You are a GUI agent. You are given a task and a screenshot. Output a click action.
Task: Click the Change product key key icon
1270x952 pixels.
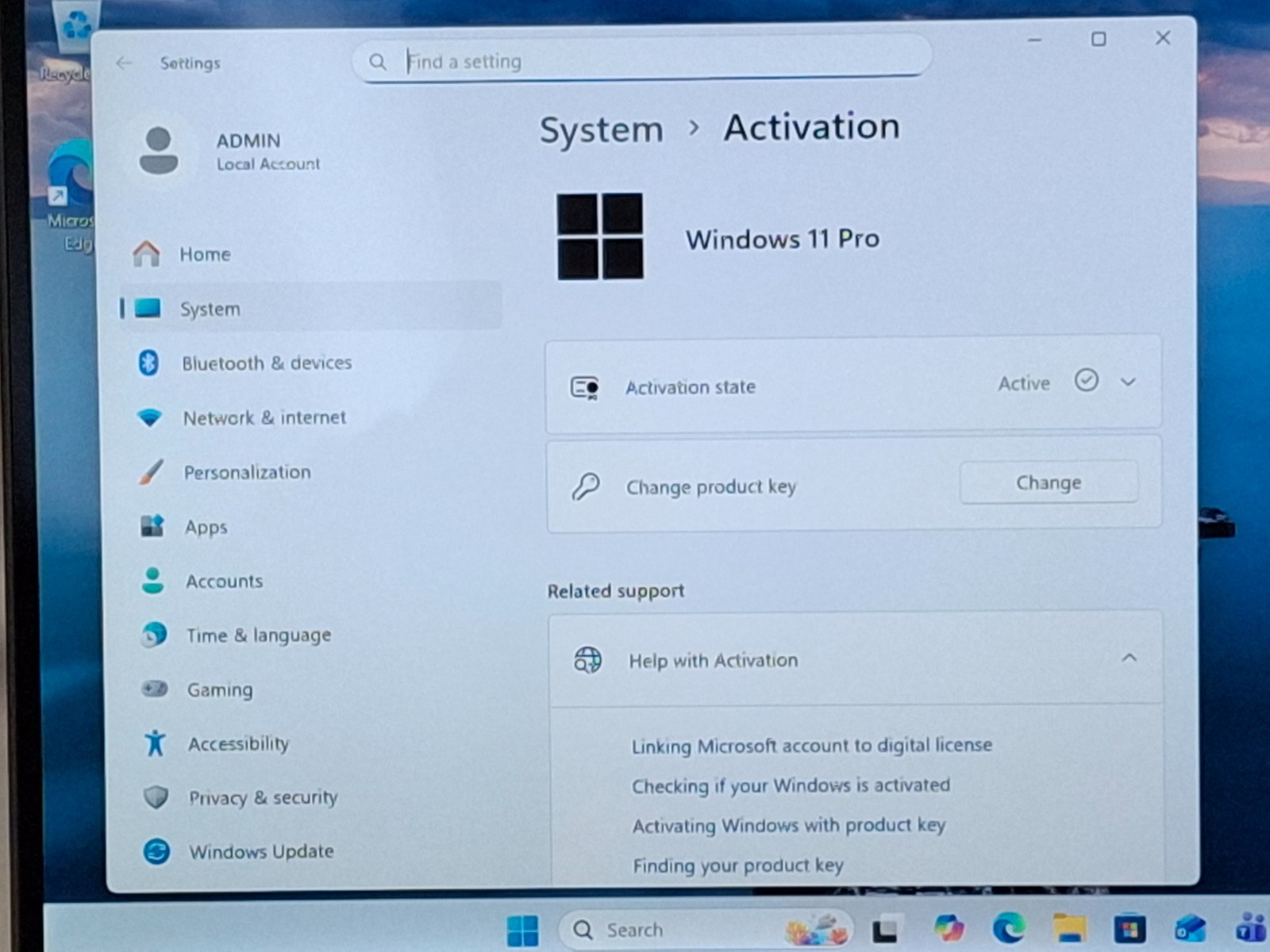tap(586, 486)
